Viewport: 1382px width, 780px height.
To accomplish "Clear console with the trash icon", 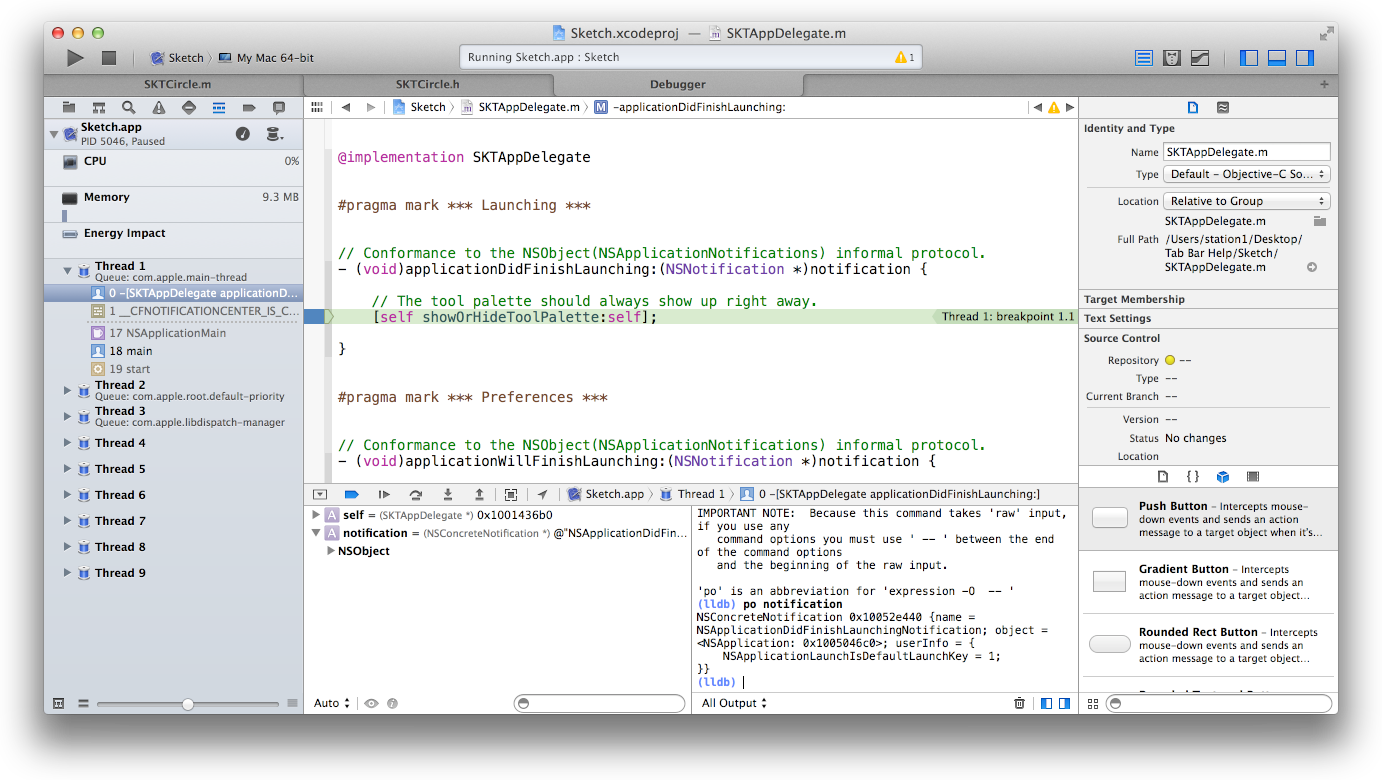I will coord(1020,703).
